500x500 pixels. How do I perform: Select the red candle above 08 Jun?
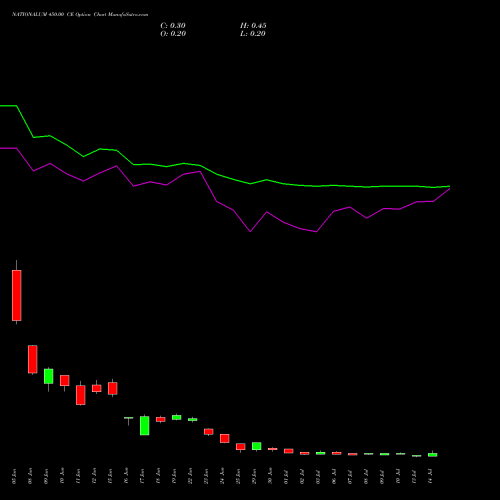(33, 359)
